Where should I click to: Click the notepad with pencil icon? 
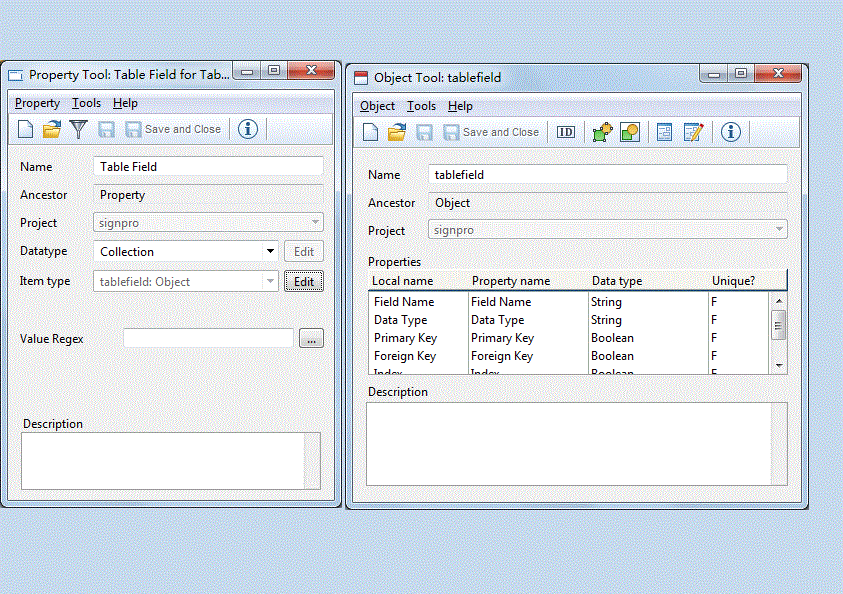[693, 132]
